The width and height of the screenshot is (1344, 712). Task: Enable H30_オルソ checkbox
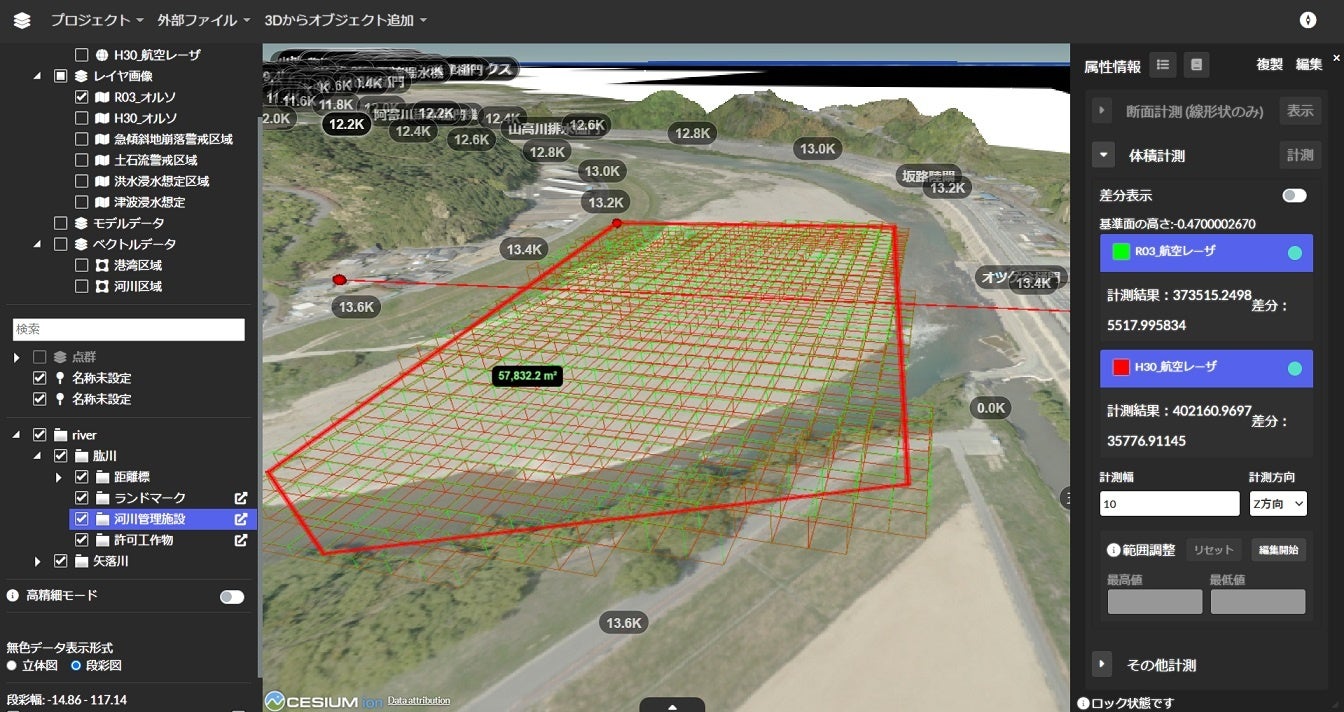pos(82,119)
